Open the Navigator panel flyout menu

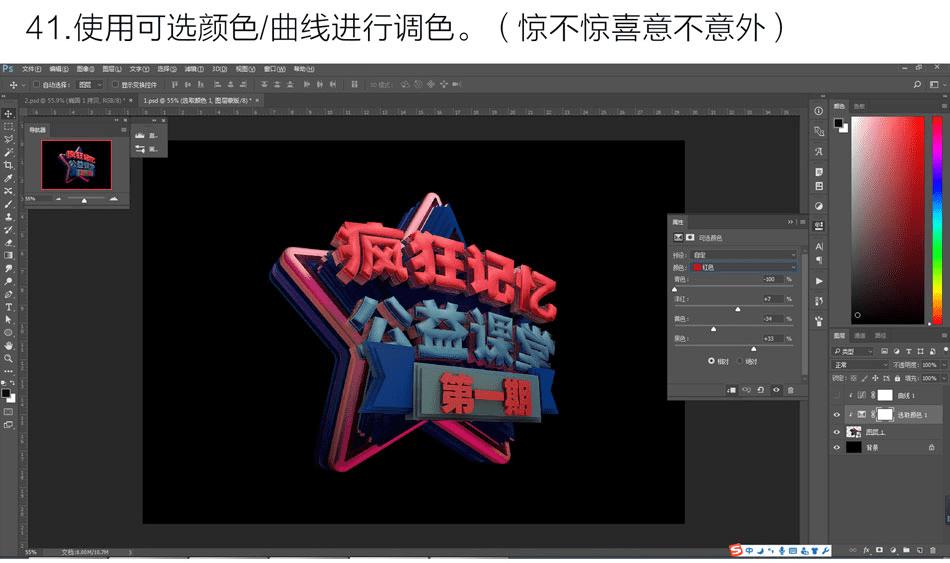coord(124,130)
